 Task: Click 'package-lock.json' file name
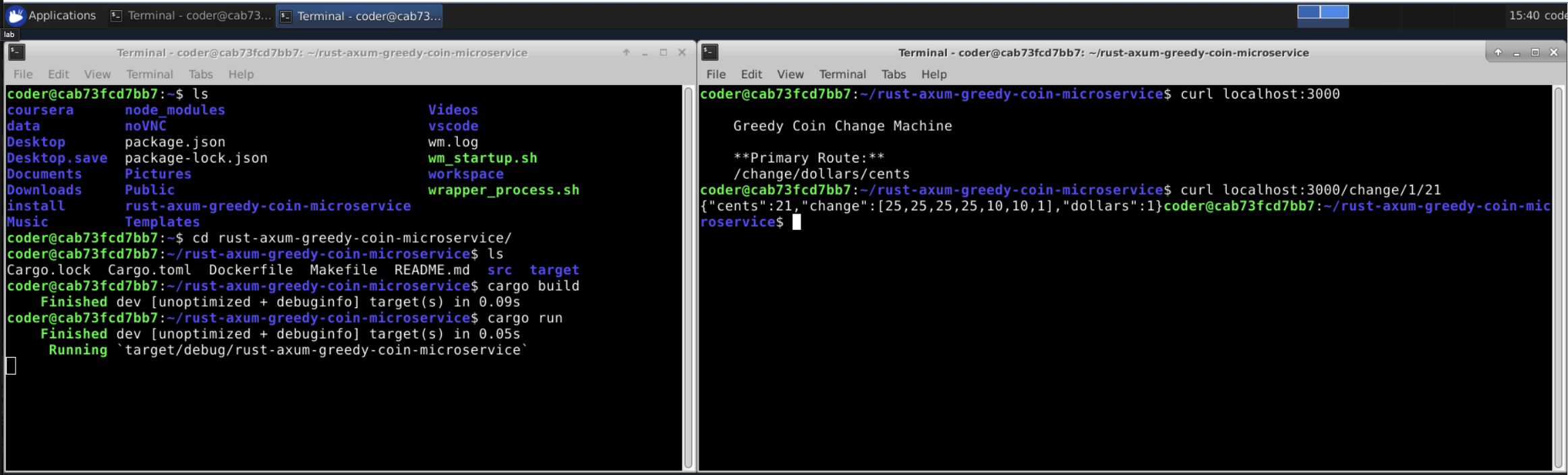pos(196,158)
